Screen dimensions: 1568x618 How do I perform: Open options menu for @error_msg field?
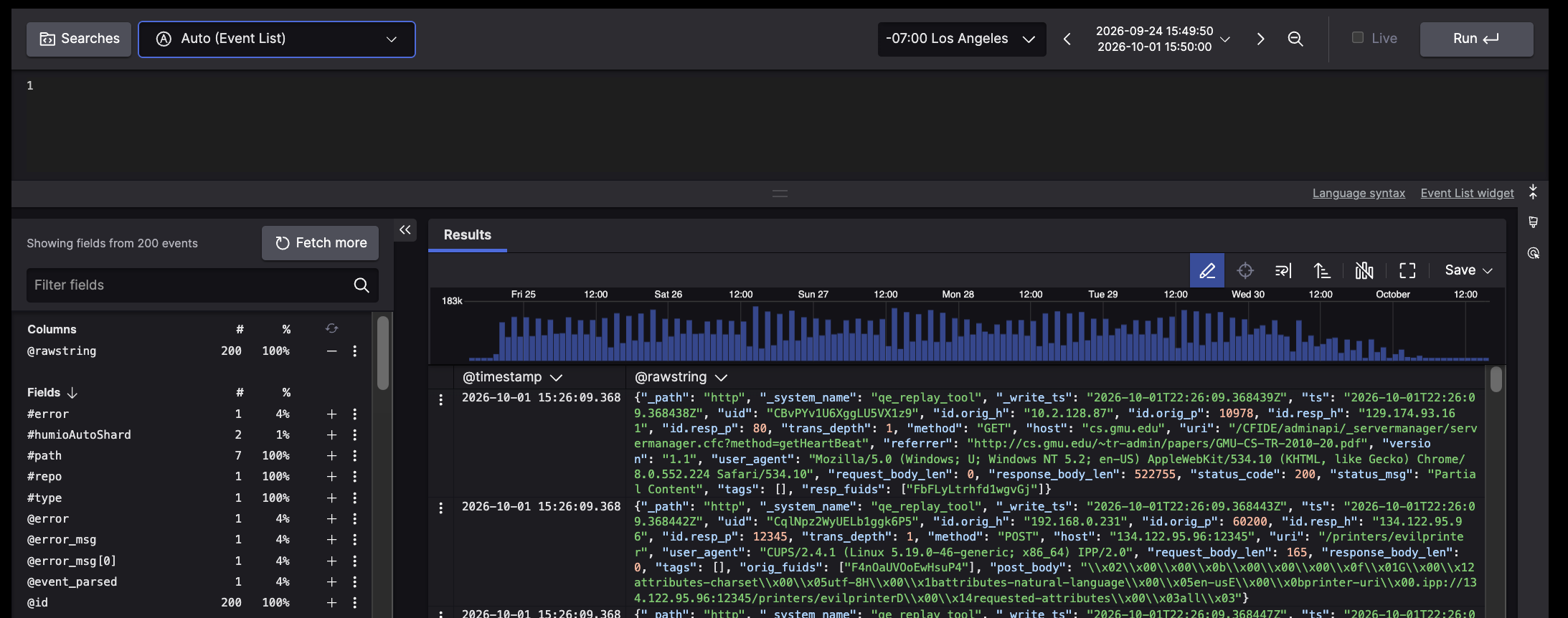354,539
